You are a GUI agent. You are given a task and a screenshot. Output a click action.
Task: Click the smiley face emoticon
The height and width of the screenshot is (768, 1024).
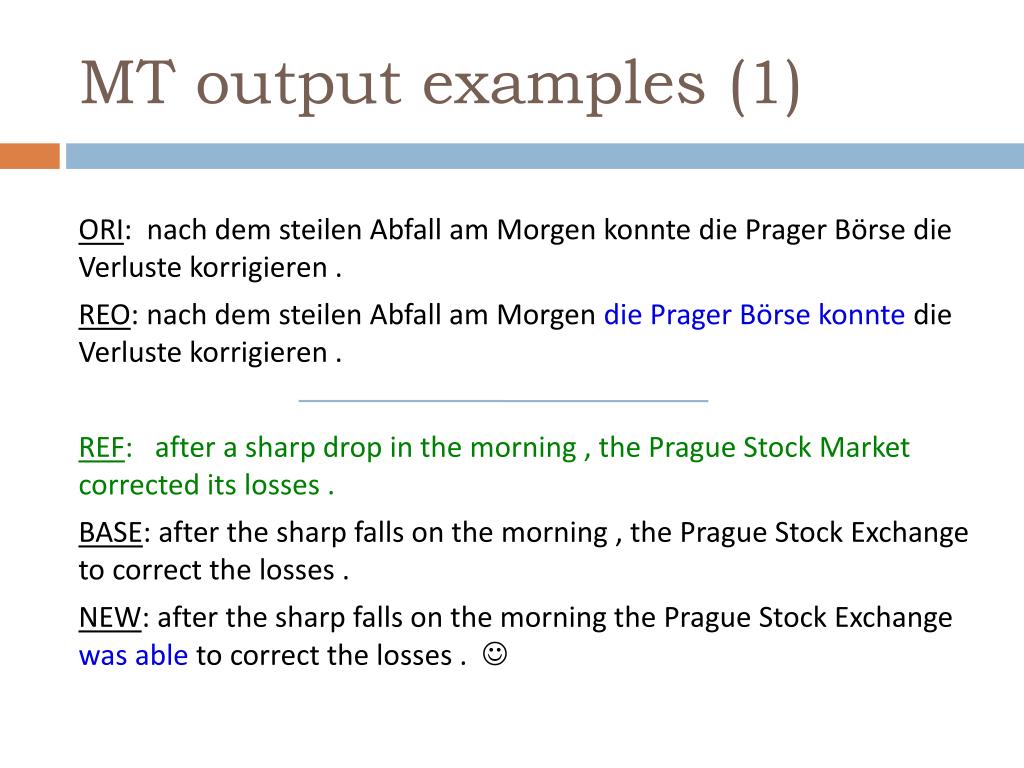(x=494, y=654)
